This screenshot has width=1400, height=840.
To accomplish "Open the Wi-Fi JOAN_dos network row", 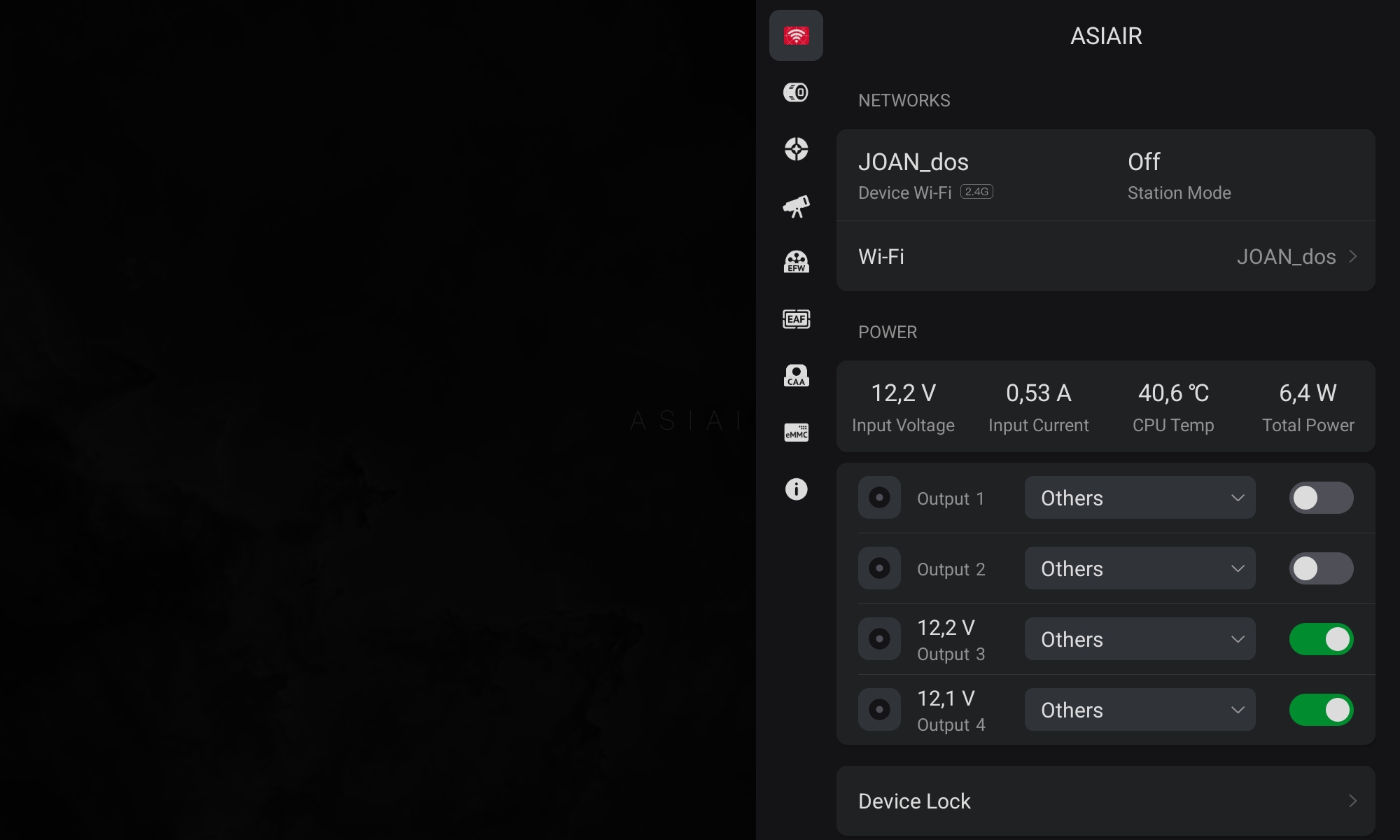I will (x=1105, y=256).
